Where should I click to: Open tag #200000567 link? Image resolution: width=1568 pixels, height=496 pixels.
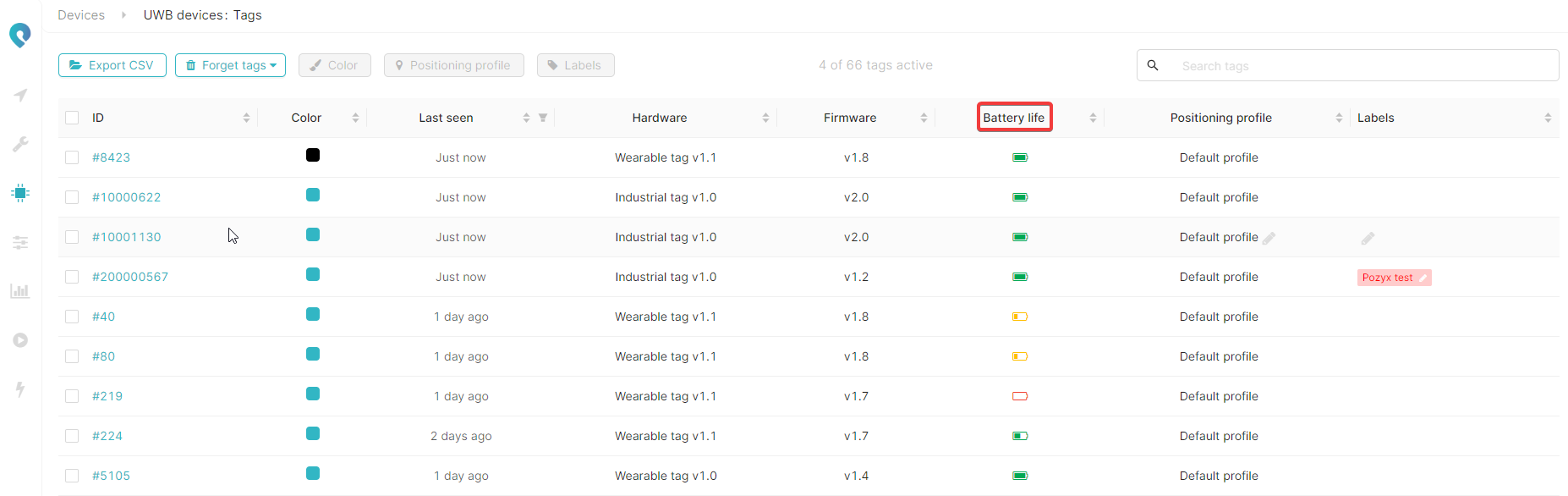click(130, 277)
